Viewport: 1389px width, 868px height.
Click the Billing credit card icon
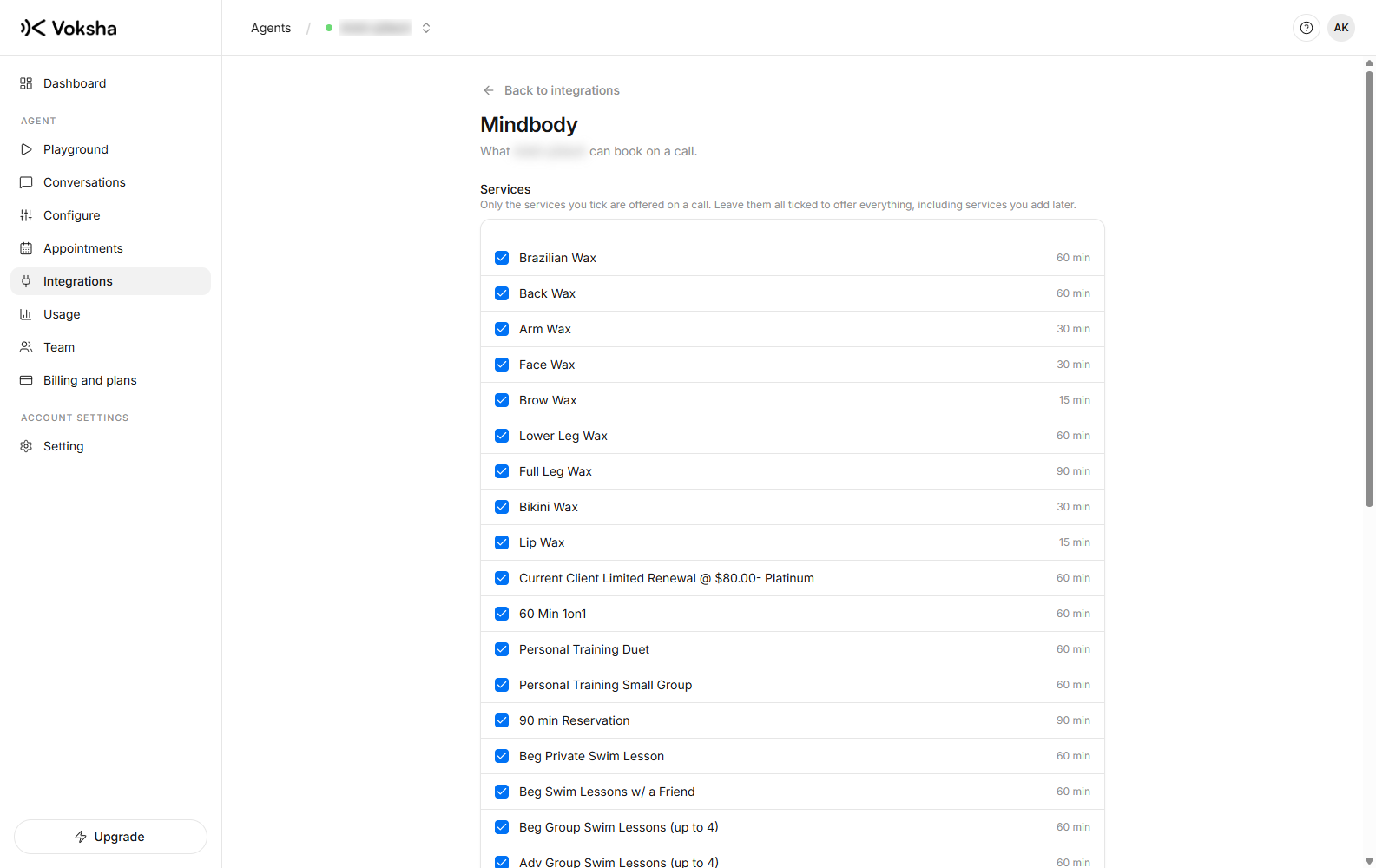point(26,380)
